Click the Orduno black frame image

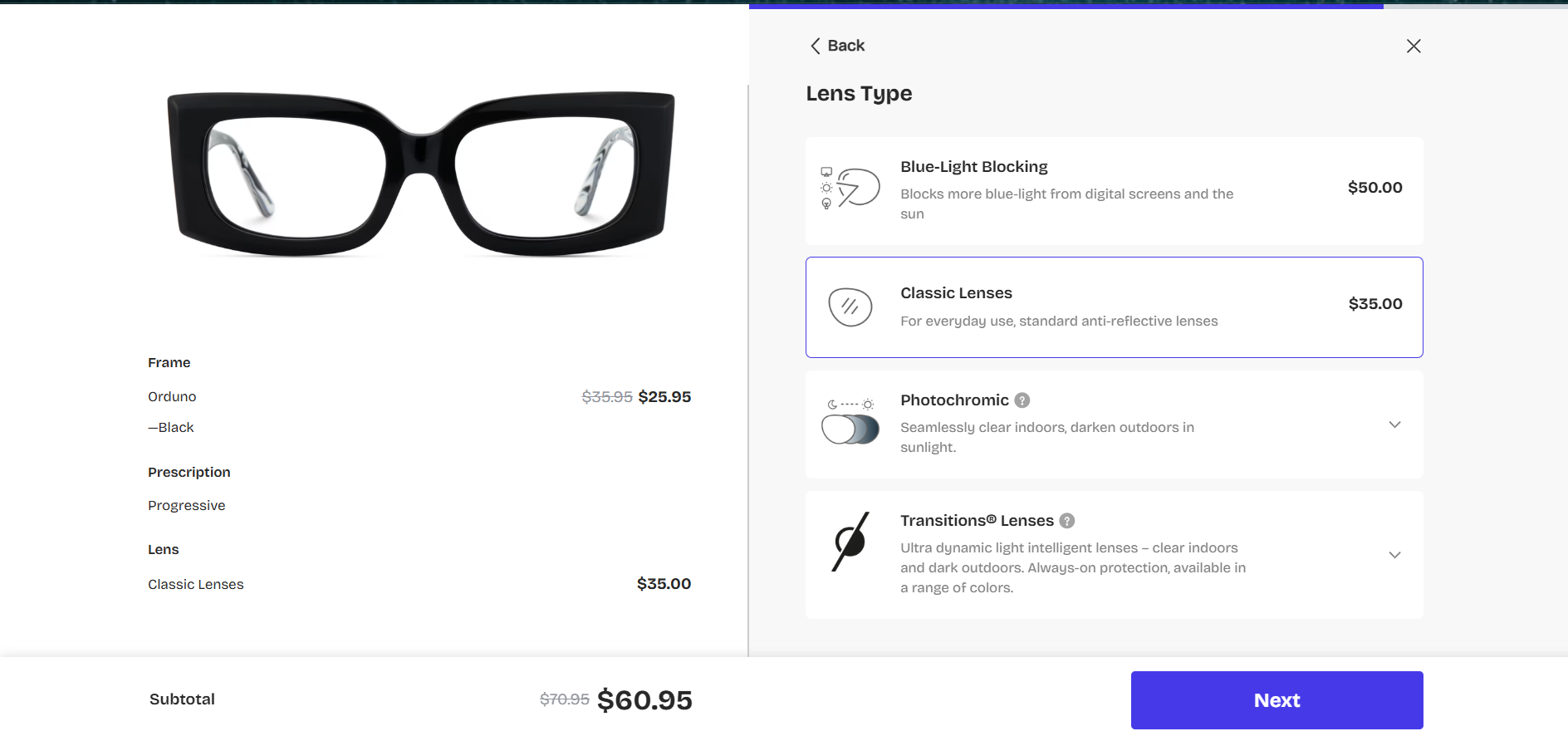point(421,173)
